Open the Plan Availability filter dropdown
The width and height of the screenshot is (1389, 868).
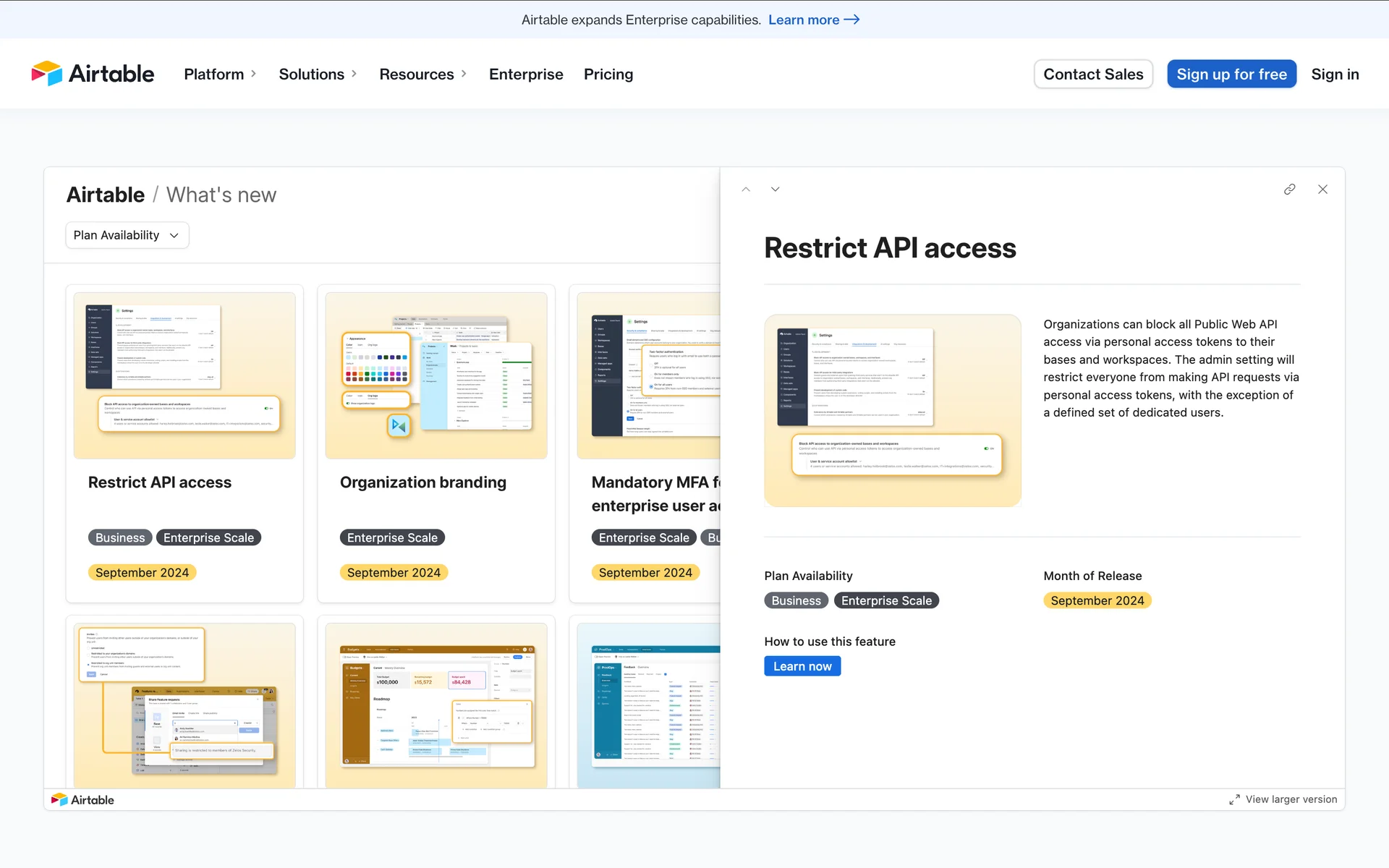pyautogui.click(x=127, y=235)
